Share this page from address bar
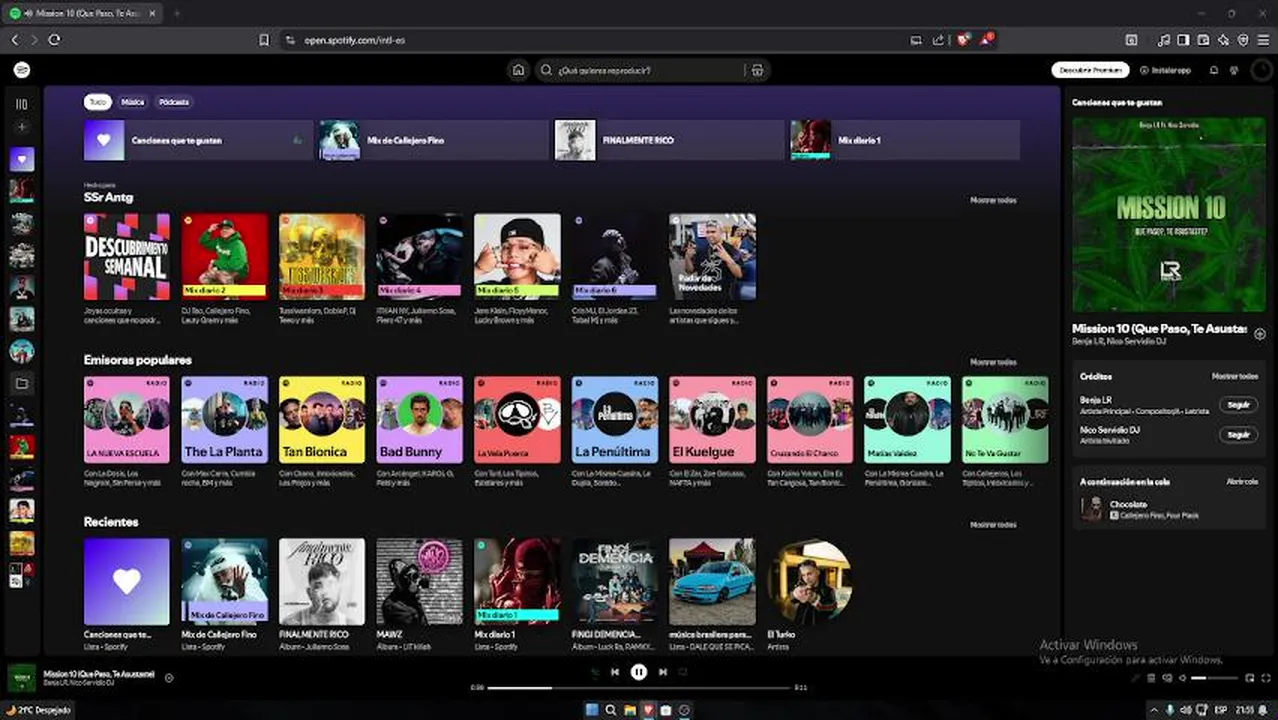Image resolution: width=1278 pixels, height=720 pixels. (x=938, y=40)
